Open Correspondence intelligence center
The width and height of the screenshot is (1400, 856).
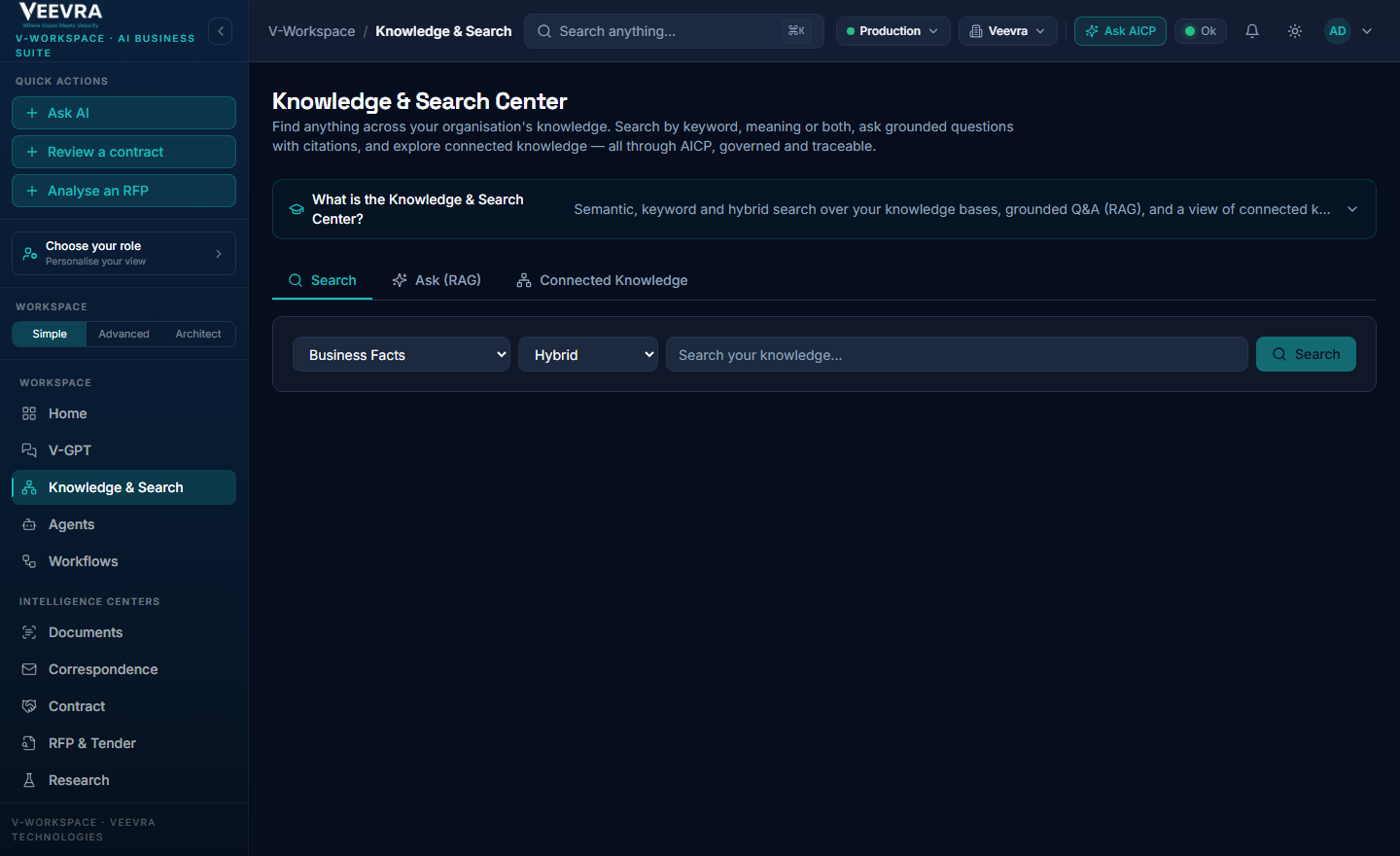click(x=123, y=669)
